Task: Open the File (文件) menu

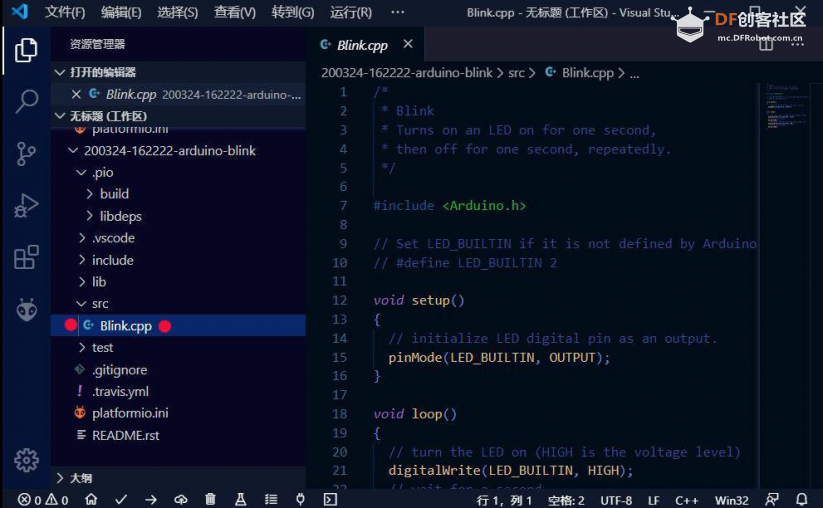Action: 65,12
